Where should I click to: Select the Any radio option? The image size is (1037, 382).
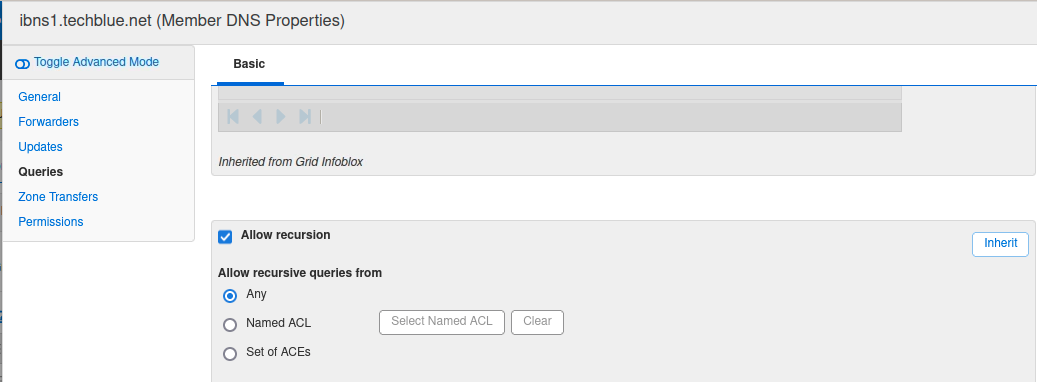tap(230, 296)
